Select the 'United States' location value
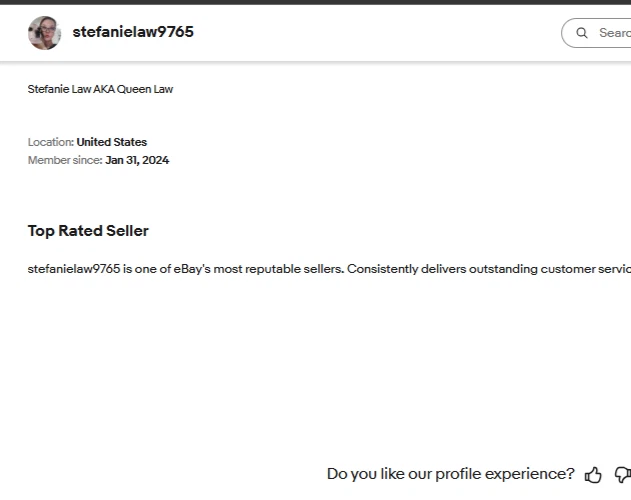 tap(111, 142)
